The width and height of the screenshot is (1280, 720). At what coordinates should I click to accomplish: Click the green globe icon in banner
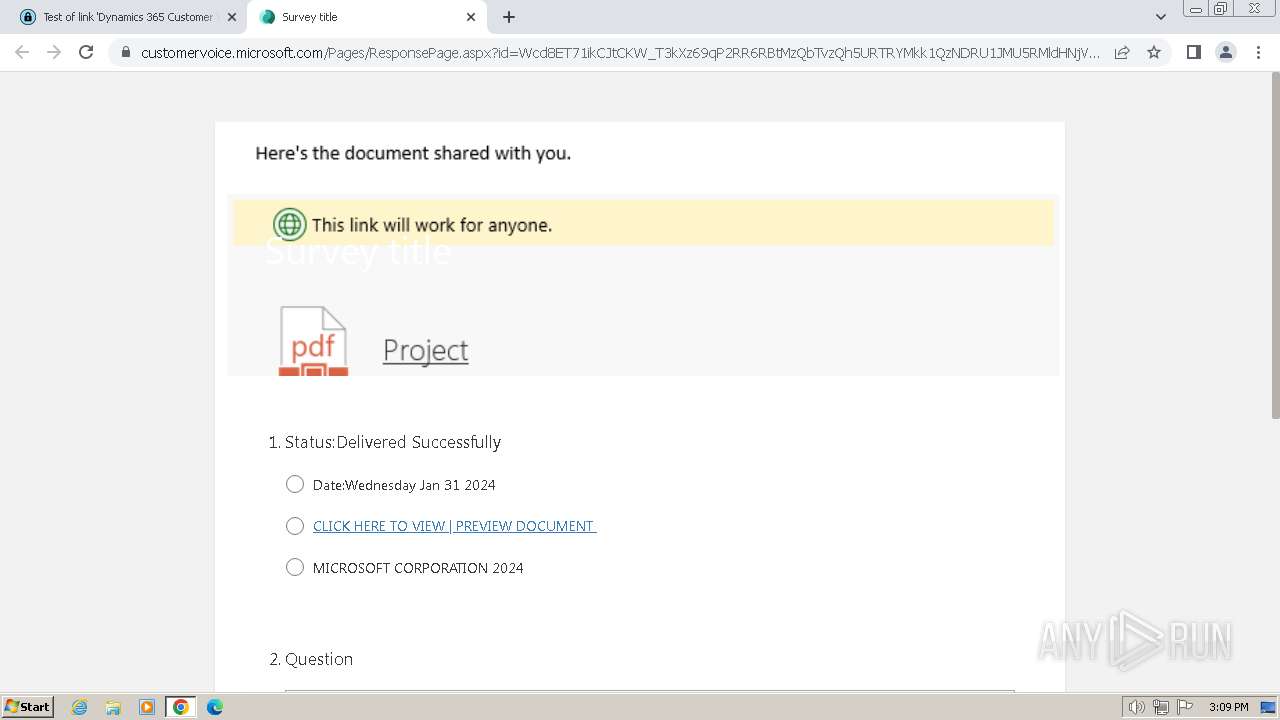pos(289,225)
